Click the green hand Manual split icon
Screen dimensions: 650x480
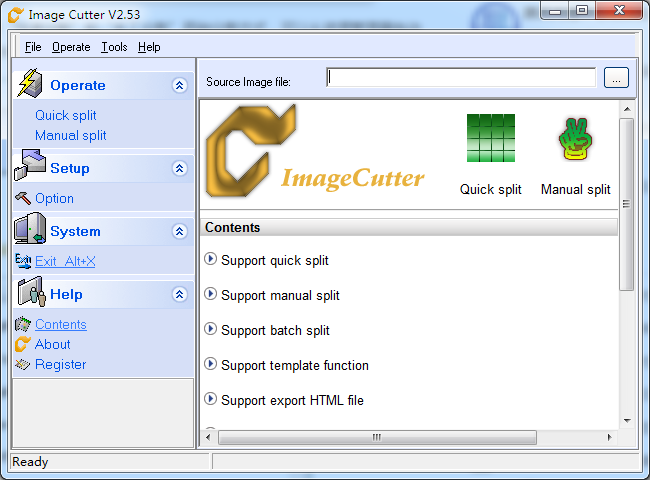(575, 139)
